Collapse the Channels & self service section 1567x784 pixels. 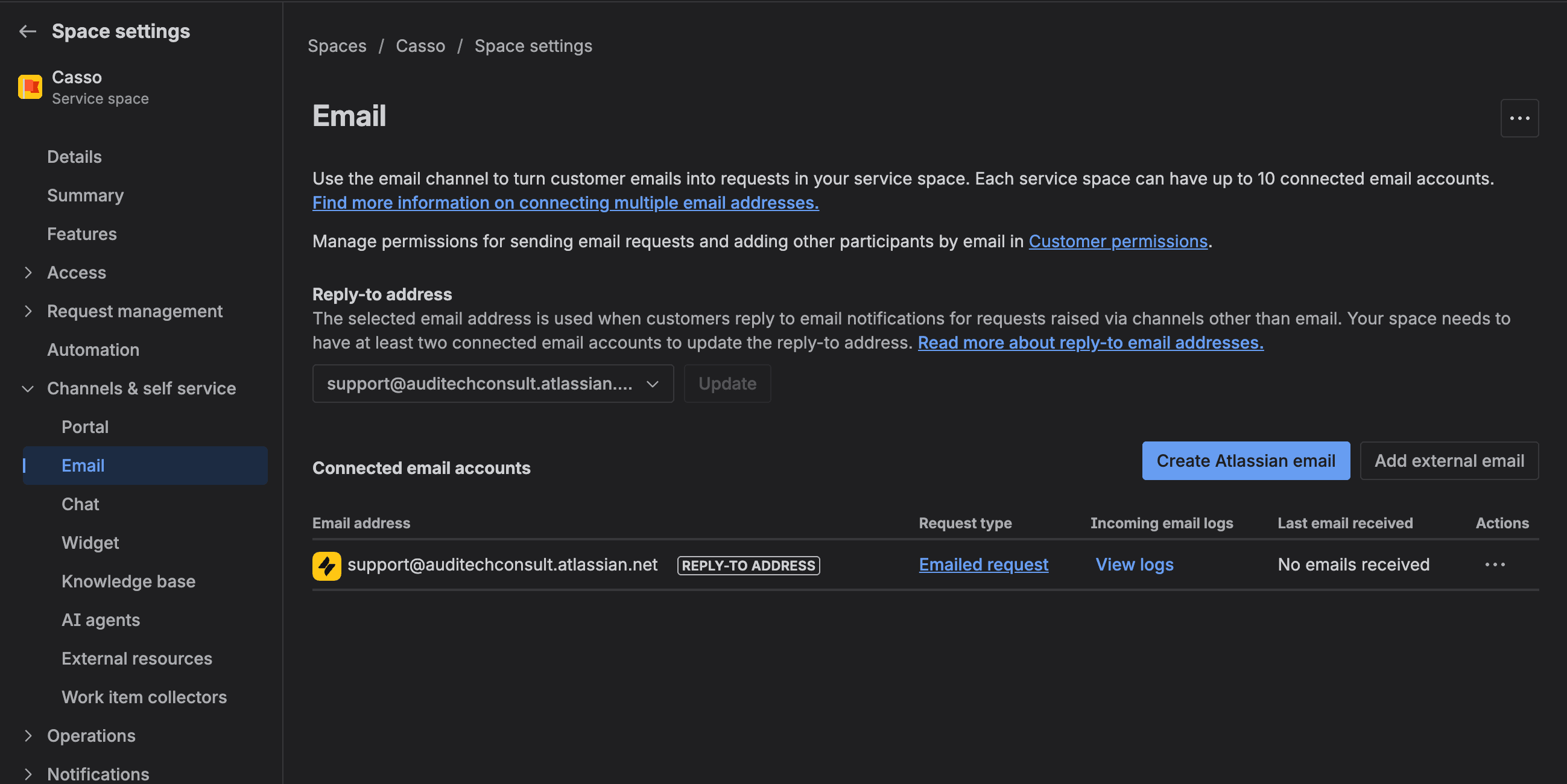(28, 388)
